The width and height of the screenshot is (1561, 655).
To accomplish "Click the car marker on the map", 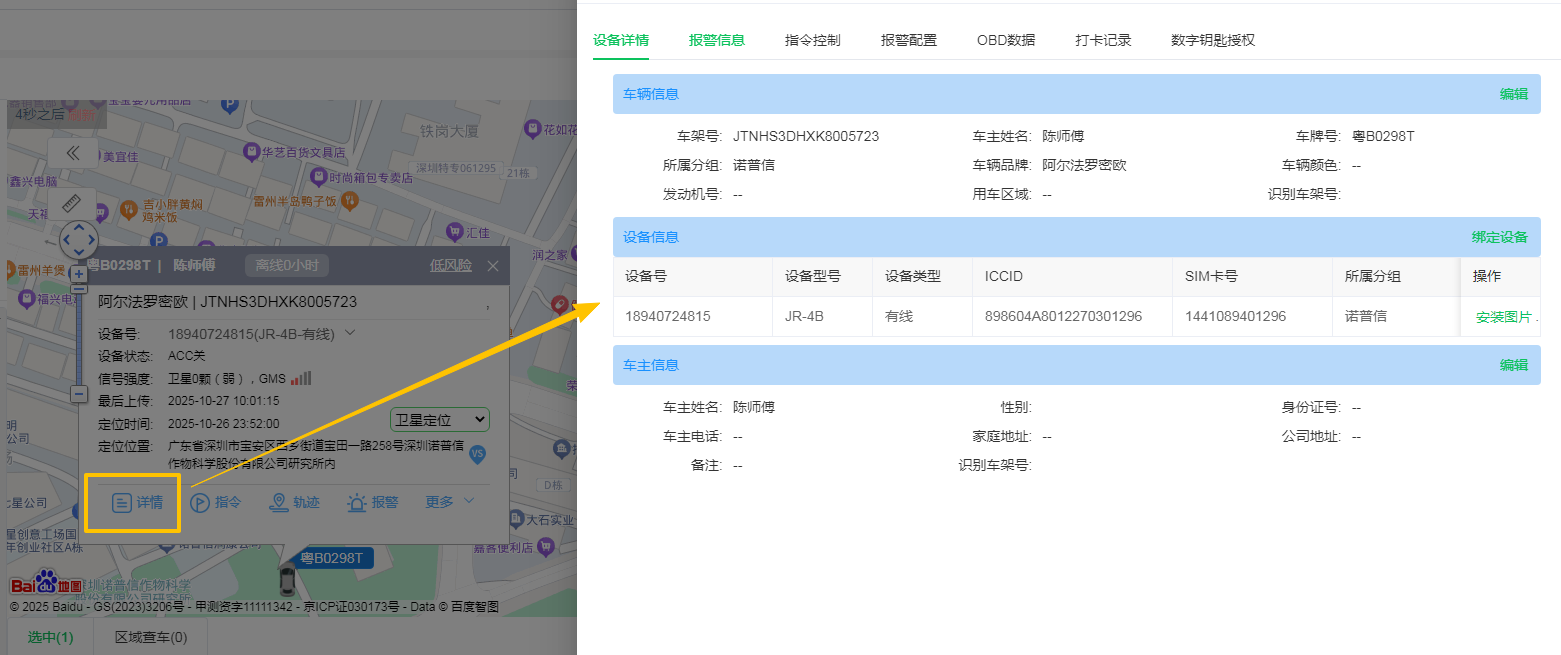I will [287, 580].
